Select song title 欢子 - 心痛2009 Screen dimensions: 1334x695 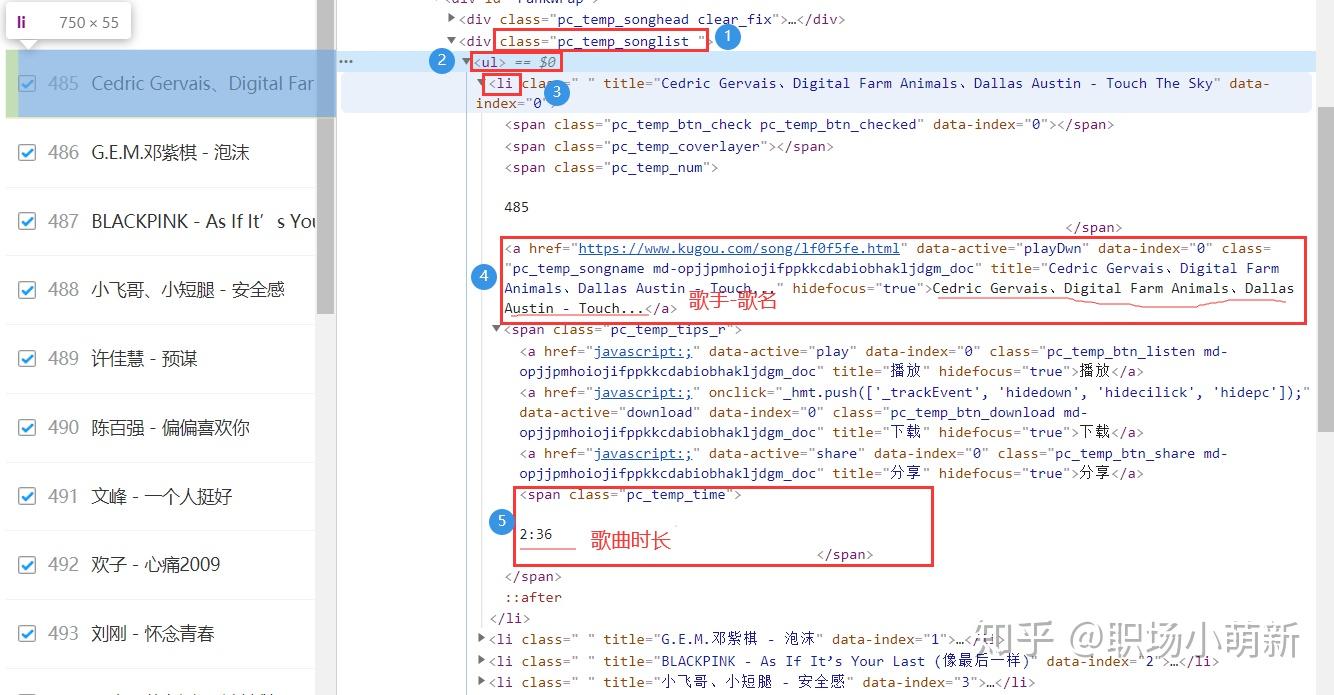coord(155,565)
